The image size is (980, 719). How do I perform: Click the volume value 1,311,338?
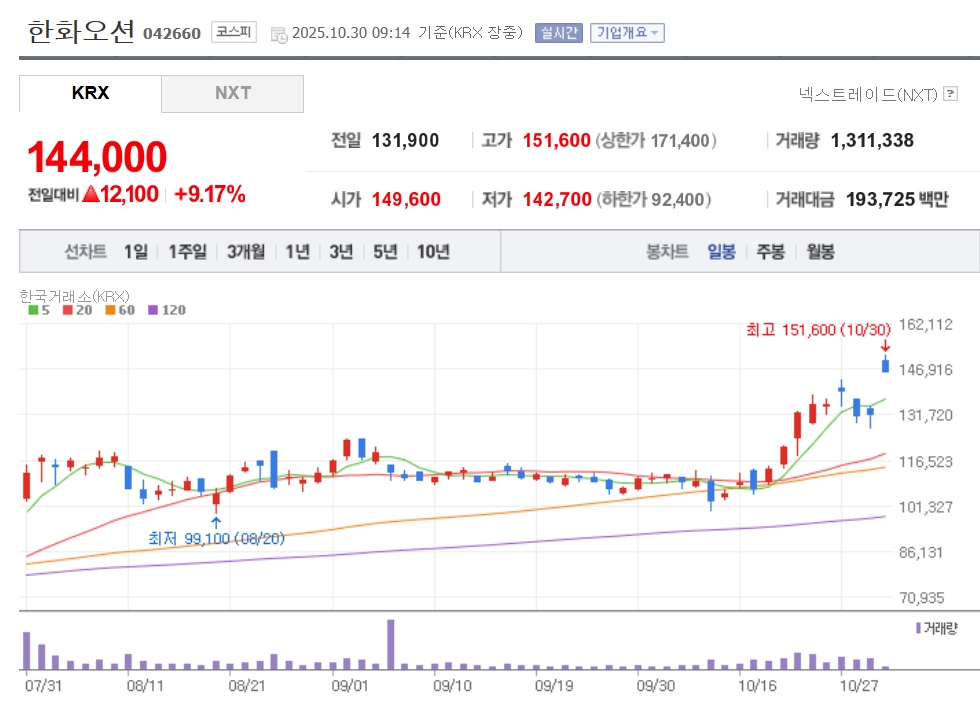tap(872, 140)
